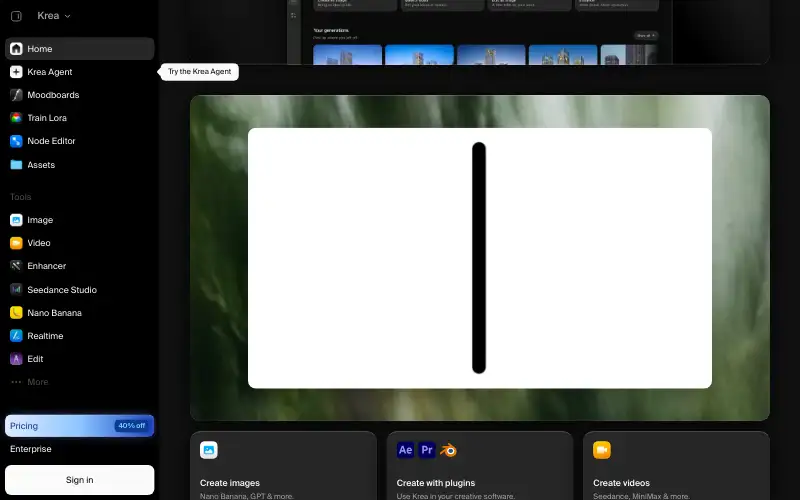This screenshot has height=500, width=800.
Task: Open Krea Agent menu label
Action: click(x=49, y=72)
